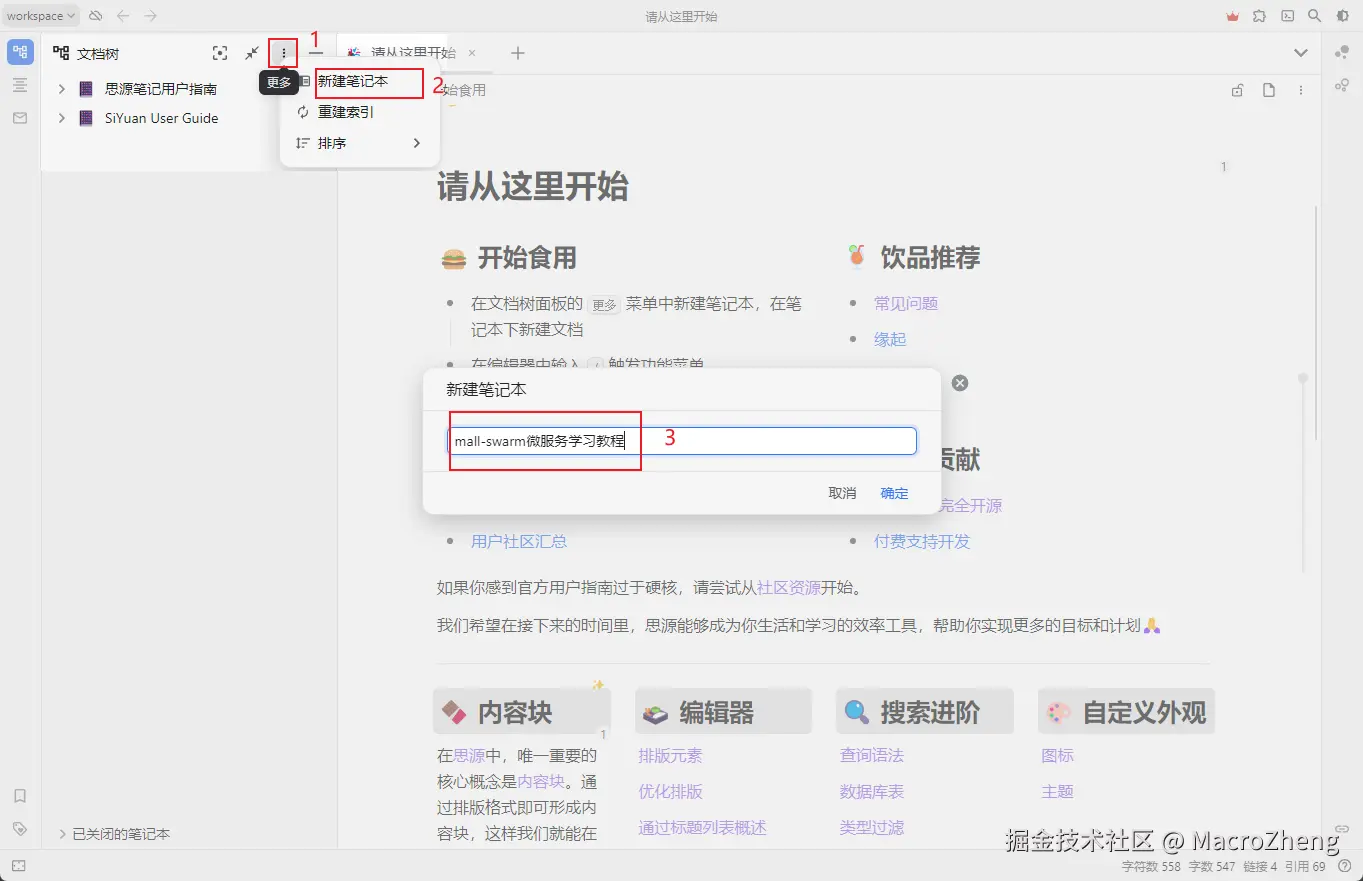Minimize the document tree panel
This screenshot has height=881, width=1363.
tap(316, 53)
